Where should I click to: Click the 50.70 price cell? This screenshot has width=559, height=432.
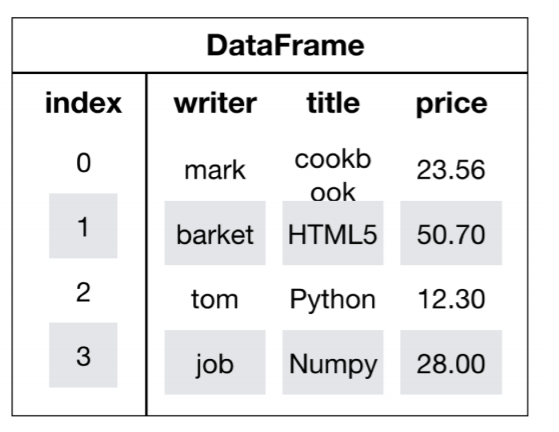tap(451, 233)
